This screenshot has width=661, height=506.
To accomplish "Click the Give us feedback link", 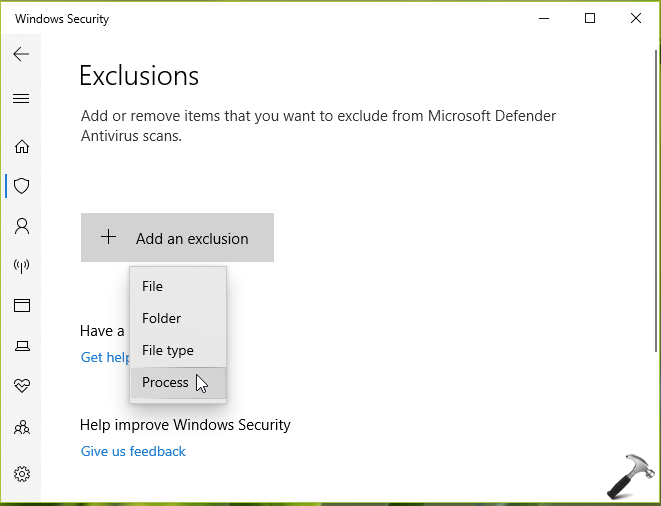I will 133,451.
